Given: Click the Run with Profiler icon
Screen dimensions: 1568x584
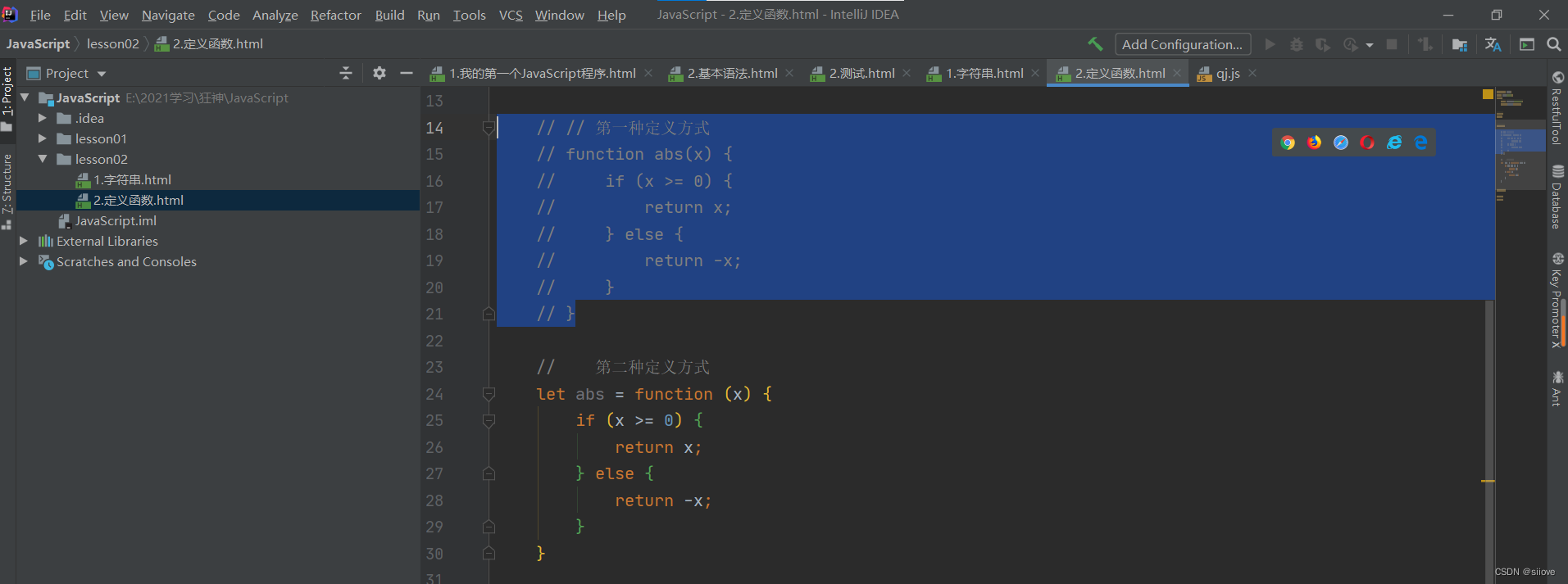Looking at the screenshot, I should (x=1350, y=44).
